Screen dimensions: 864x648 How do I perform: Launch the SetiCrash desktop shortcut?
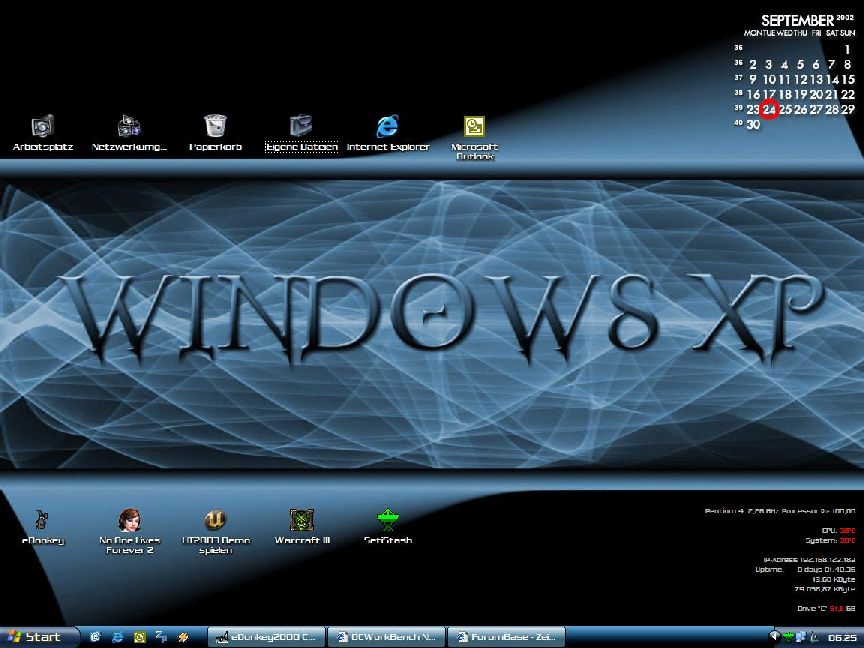click(387, 527)
